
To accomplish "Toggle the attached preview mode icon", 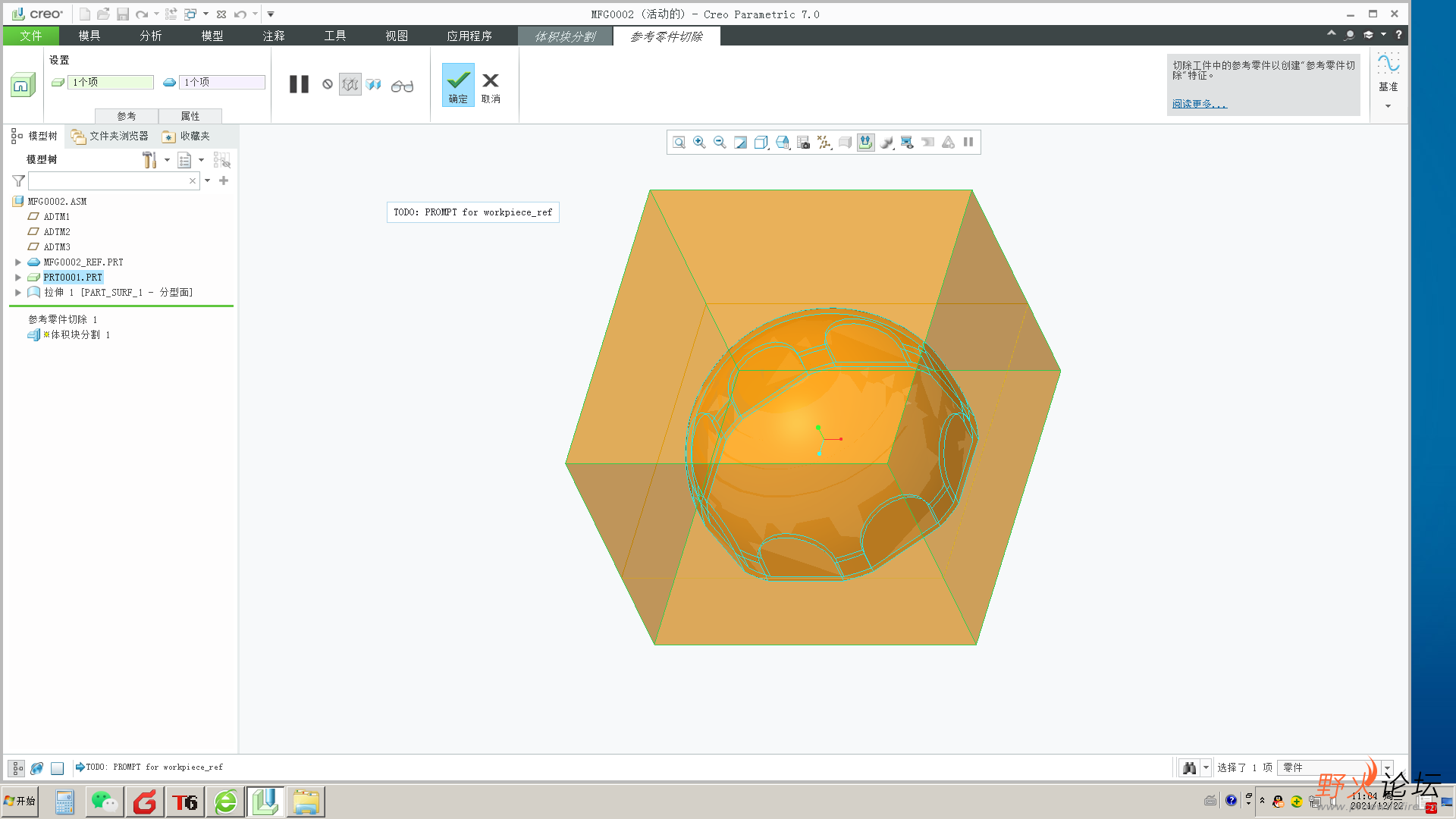I will click(x=374, y=84).
